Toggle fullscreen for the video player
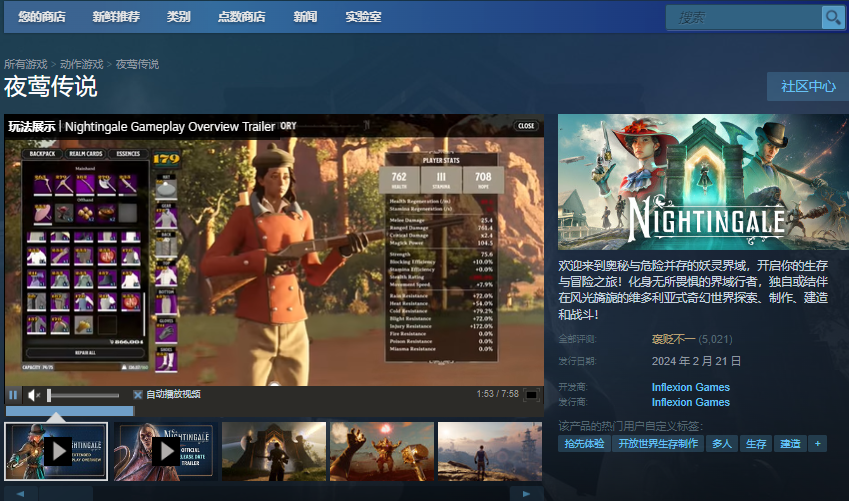 [x=532, y=395]
